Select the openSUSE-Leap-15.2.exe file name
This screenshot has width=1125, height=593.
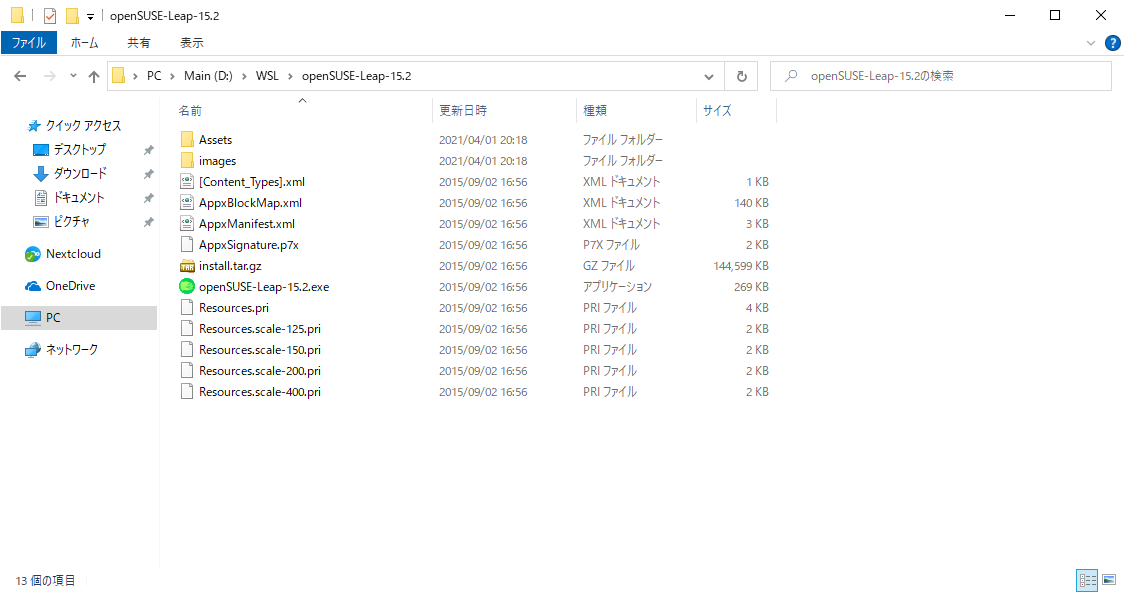264,287
